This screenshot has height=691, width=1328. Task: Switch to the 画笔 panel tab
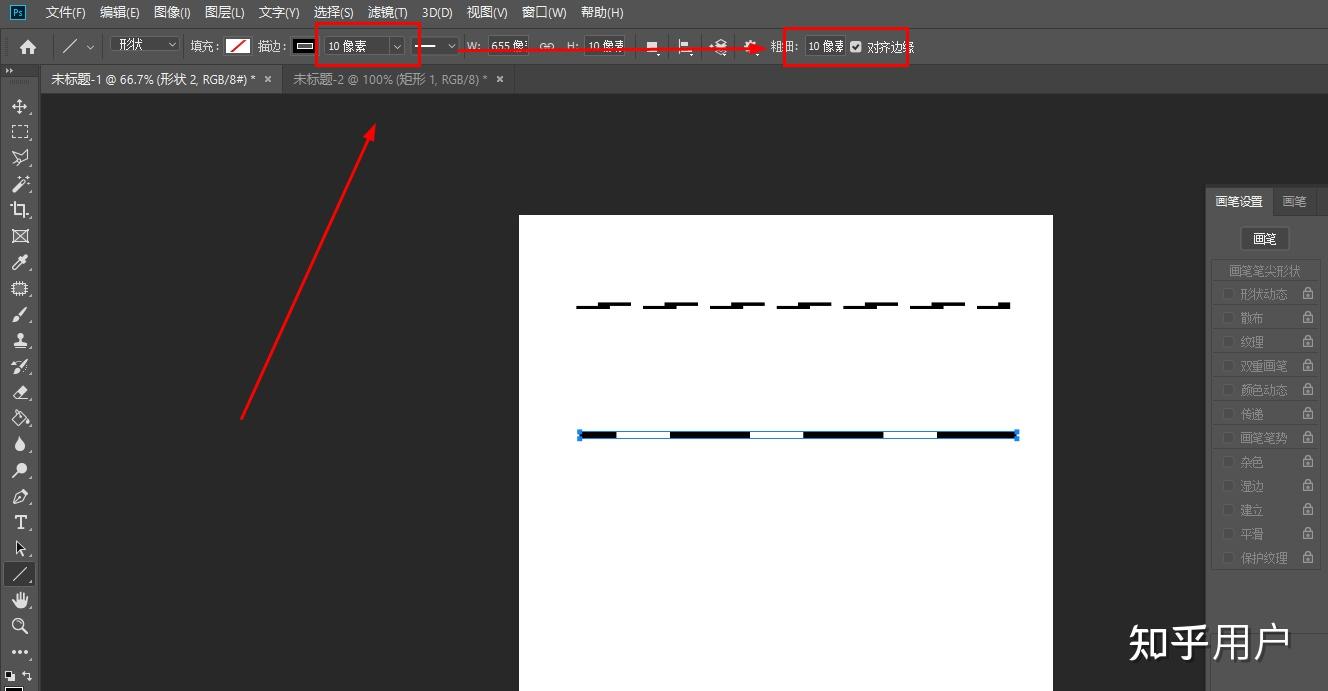click(1294, 201)
